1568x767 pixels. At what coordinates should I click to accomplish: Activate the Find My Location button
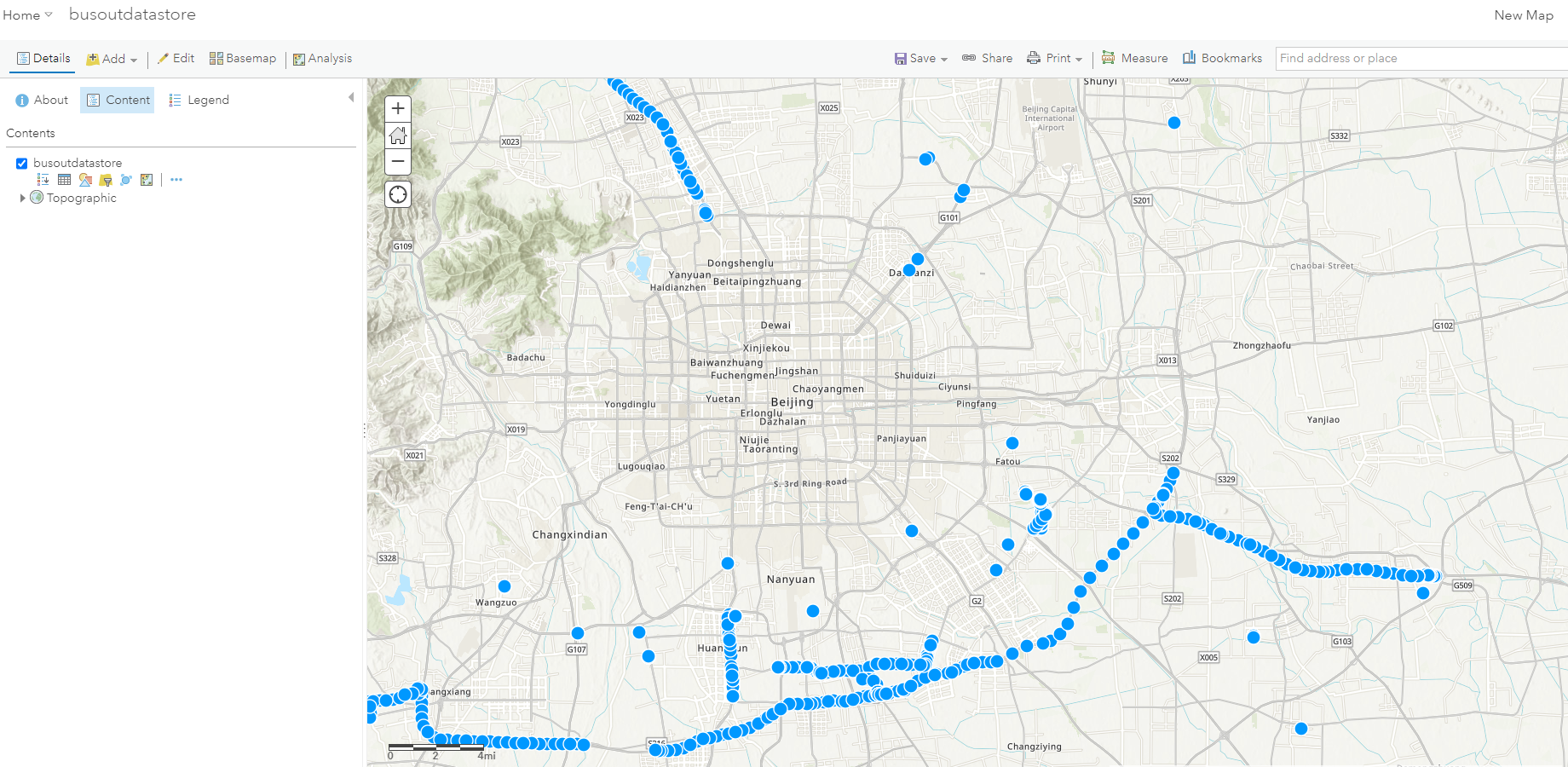(397, 194)
